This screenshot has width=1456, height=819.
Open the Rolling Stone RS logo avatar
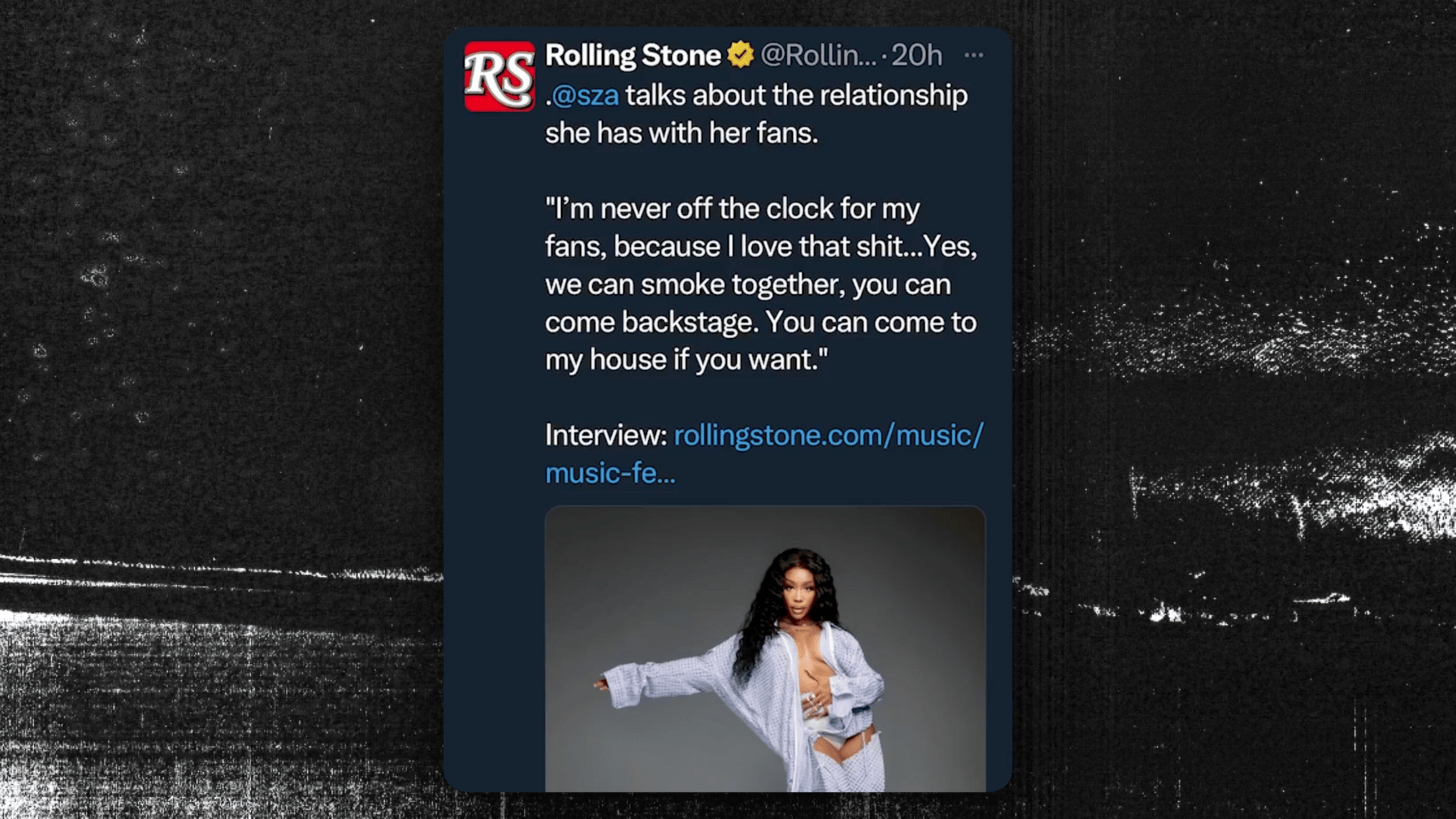(x=500, y=77)
